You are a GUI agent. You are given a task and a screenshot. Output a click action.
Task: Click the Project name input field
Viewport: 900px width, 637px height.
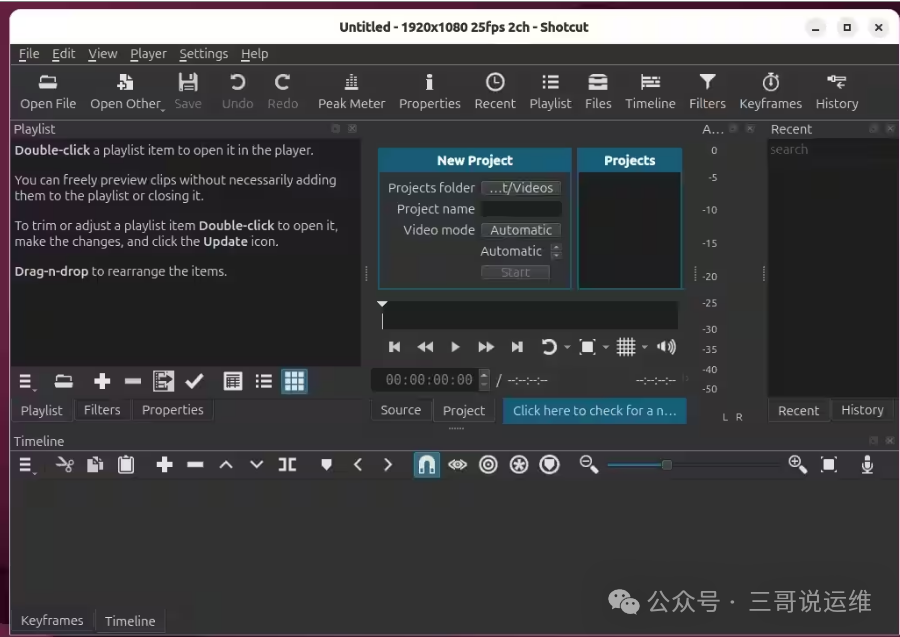pos(520,209)
